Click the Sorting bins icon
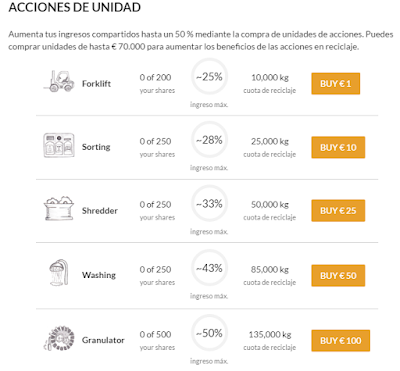Image resolution: width=400 pixels, height=371 pixels. coord(59,145)
